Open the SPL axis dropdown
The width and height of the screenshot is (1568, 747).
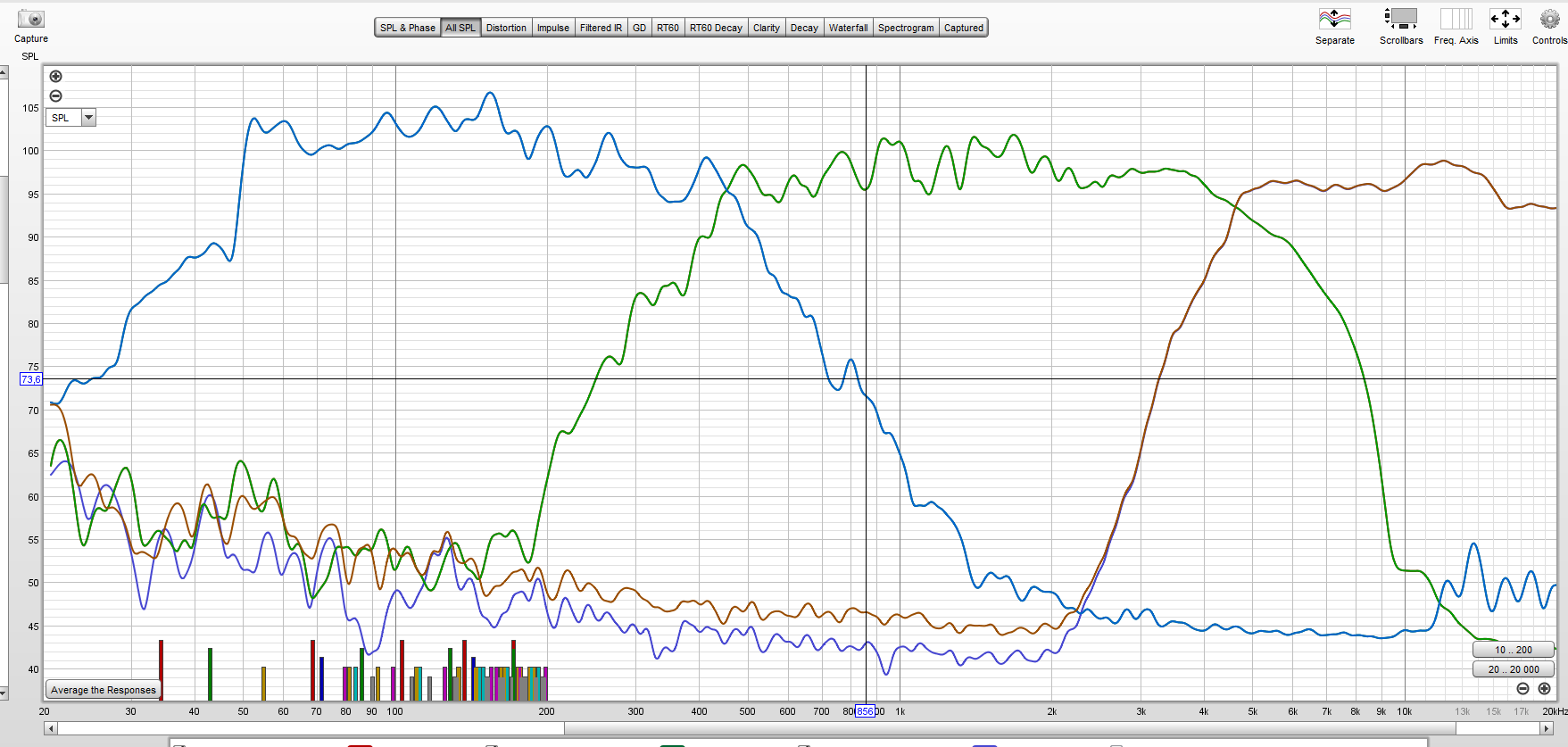(88, 118)
